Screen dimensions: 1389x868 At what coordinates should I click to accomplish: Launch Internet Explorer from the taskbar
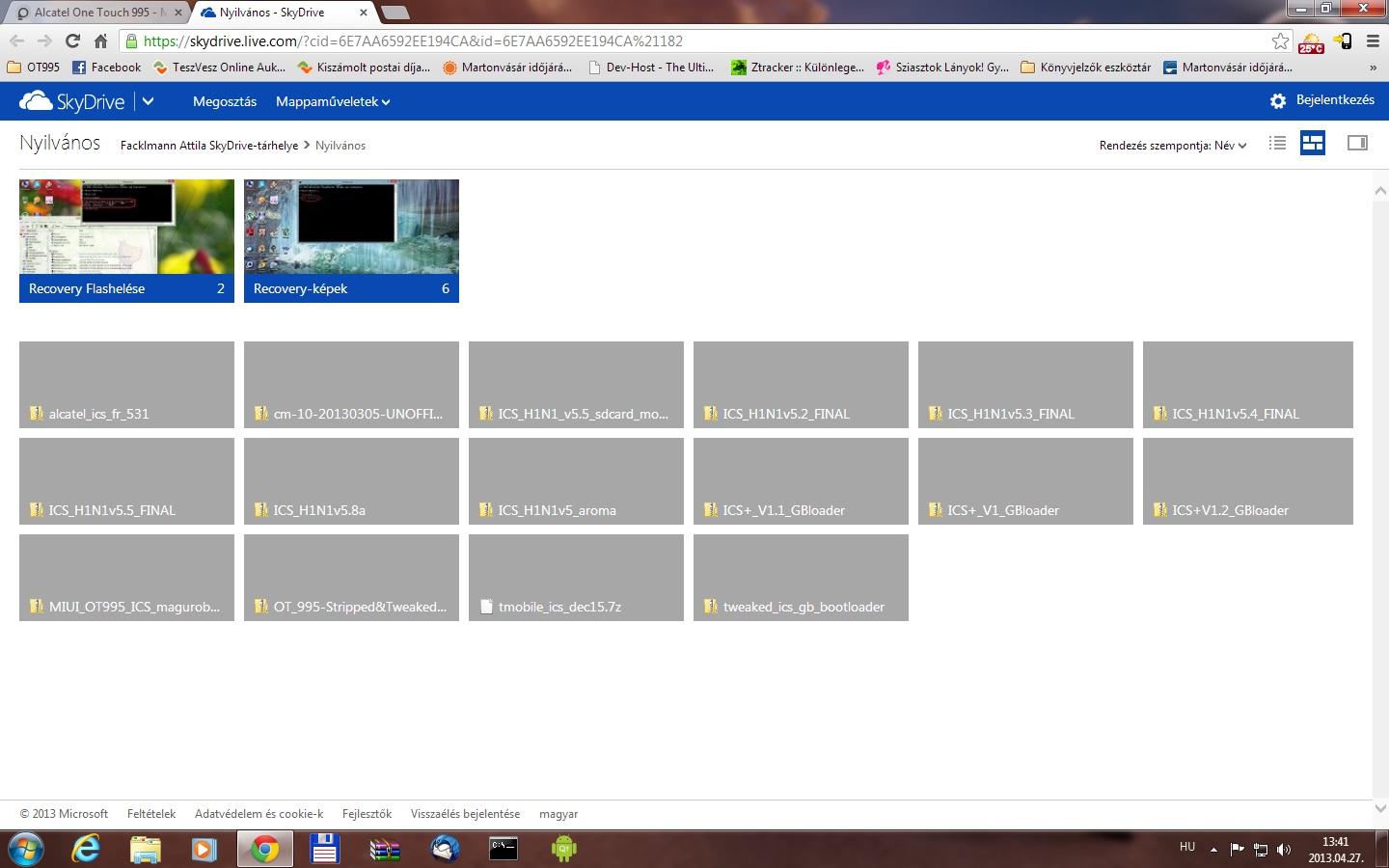(87, 849)
